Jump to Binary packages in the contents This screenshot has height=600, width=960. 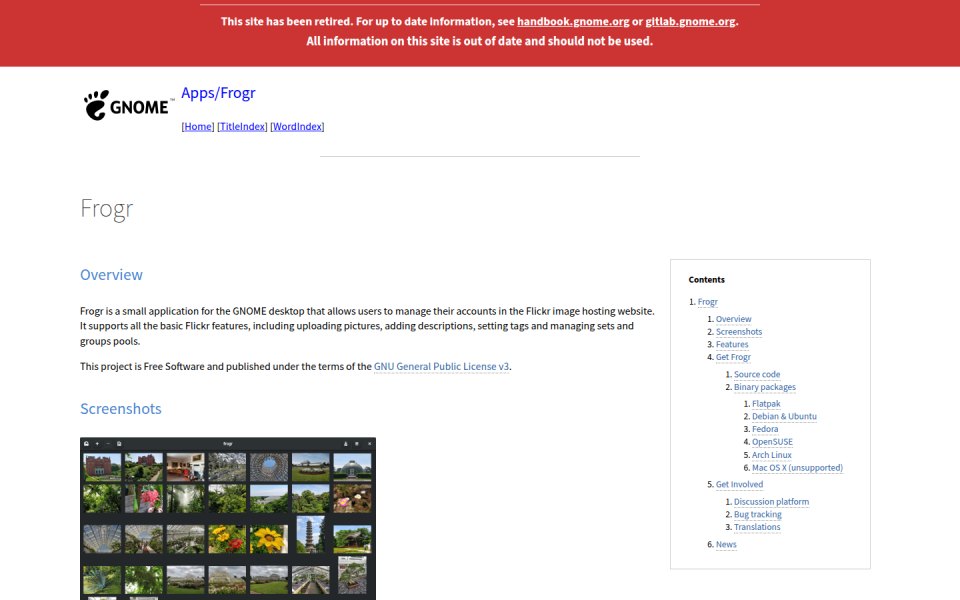click(765, 387)
